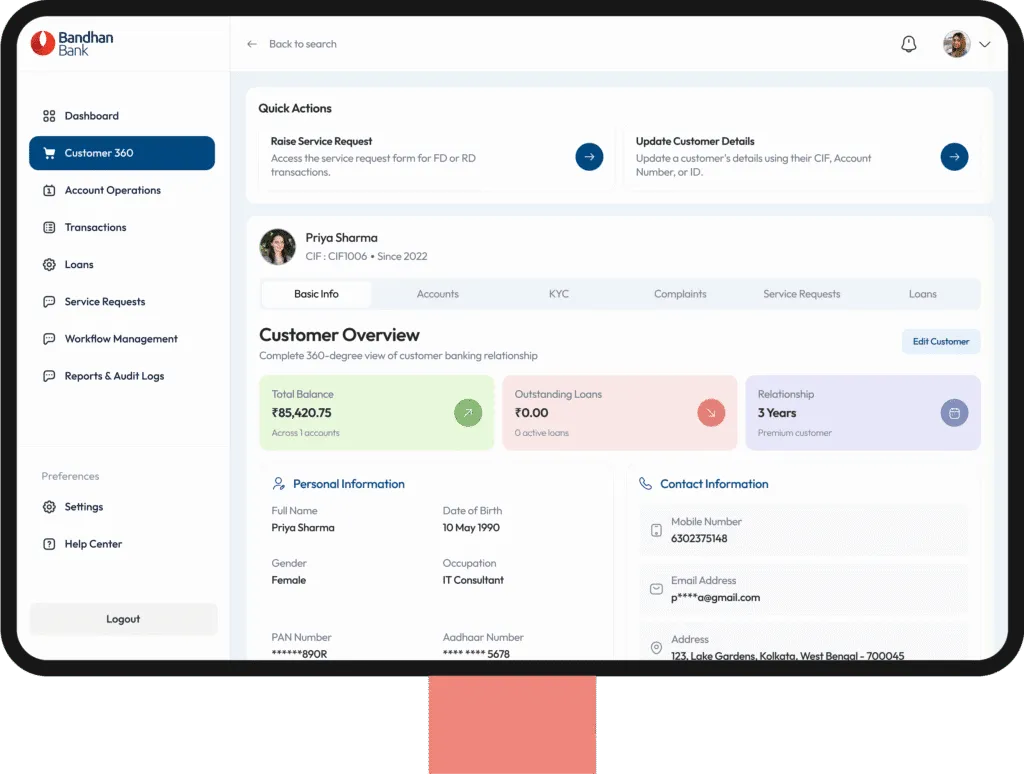The height and width of the screenshot is (774, 1024).
Task: Click Priya Sharma's profile photo
Action: (277, 246)
